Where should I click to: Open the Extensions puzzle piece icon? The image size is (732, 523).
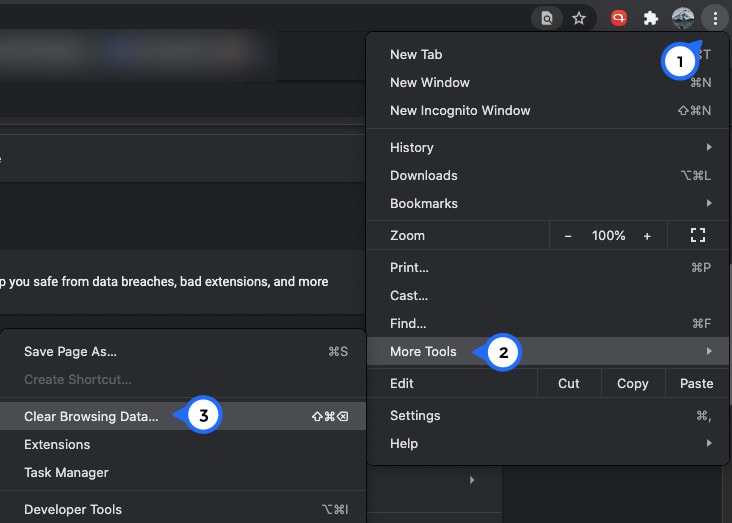[650, 18]
